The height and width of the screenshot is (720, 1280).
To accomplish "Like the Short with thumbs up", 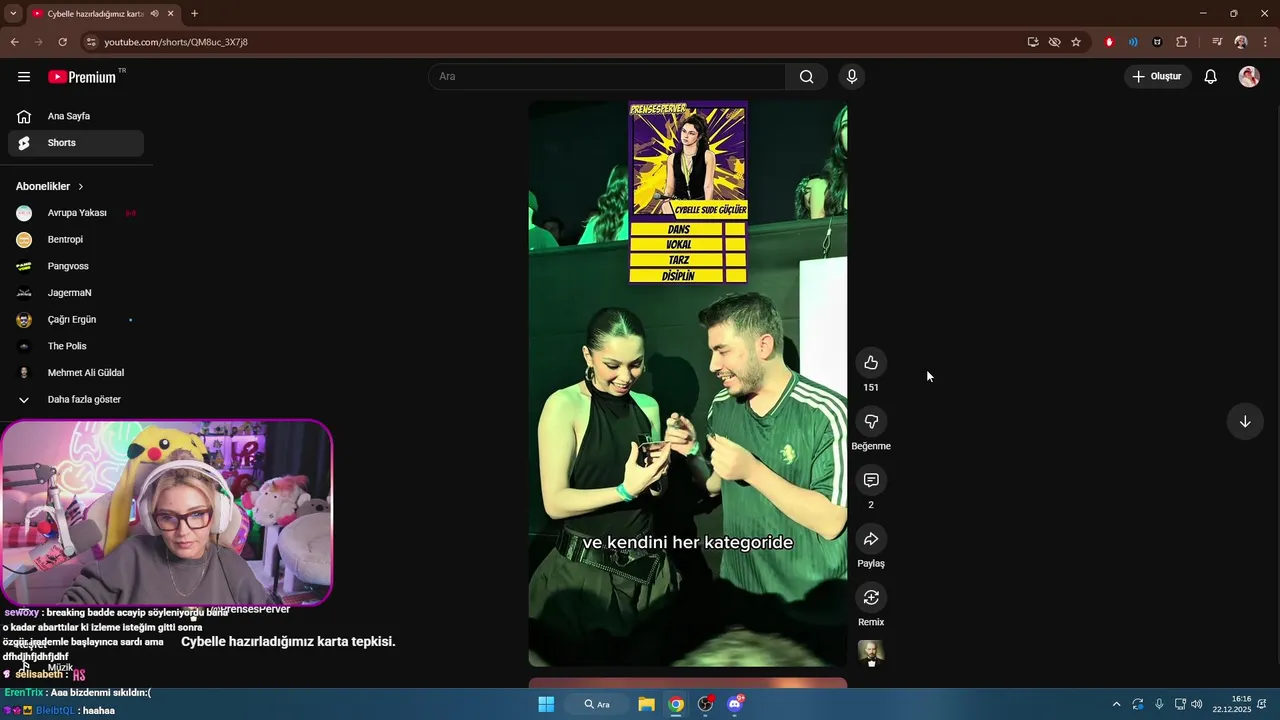I will coord(871,363).
